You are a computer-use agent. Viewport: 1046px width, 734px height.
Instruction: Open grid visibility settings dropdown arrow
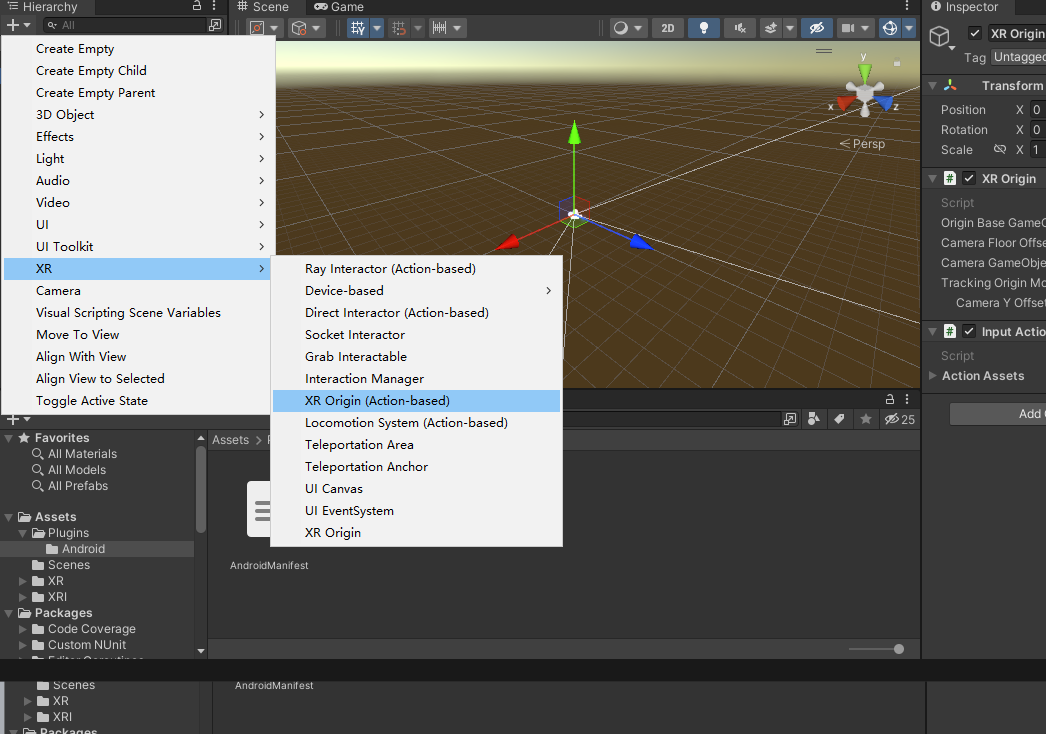[x=377, y=28]
